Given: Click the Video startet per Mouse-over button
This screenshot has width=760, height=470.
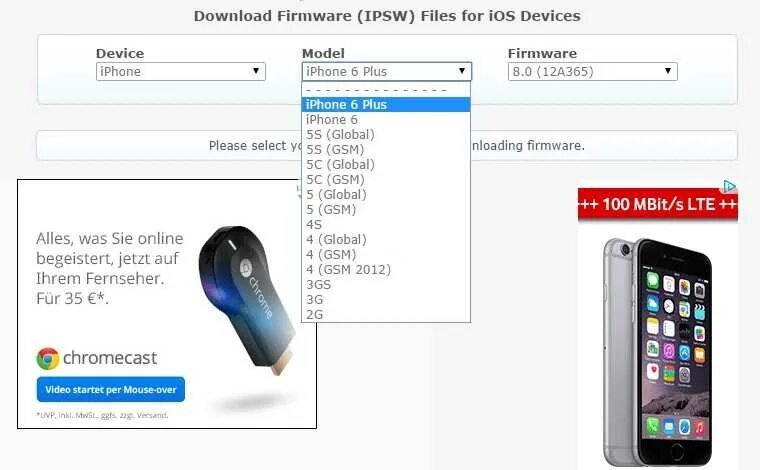Looking at the screenshot, I should click(111, 390).
